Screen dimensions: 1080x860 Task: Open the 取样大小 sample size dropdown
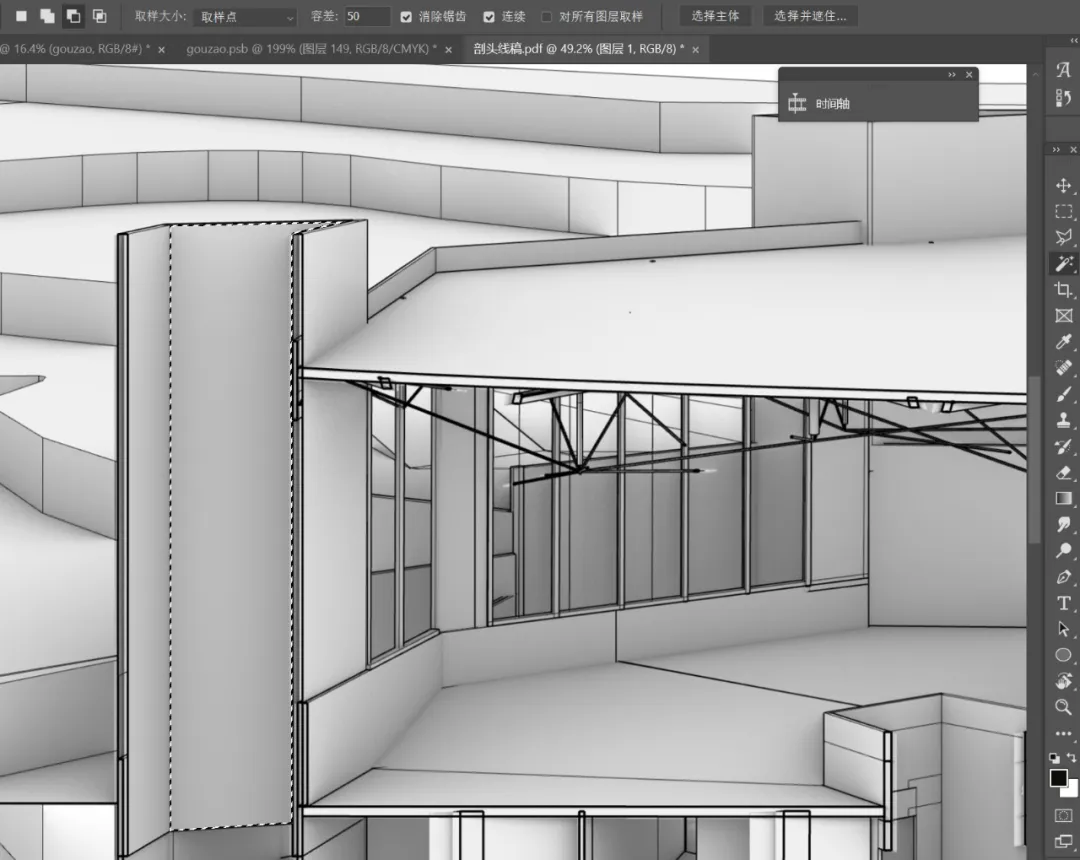click(x=245, y=17)
